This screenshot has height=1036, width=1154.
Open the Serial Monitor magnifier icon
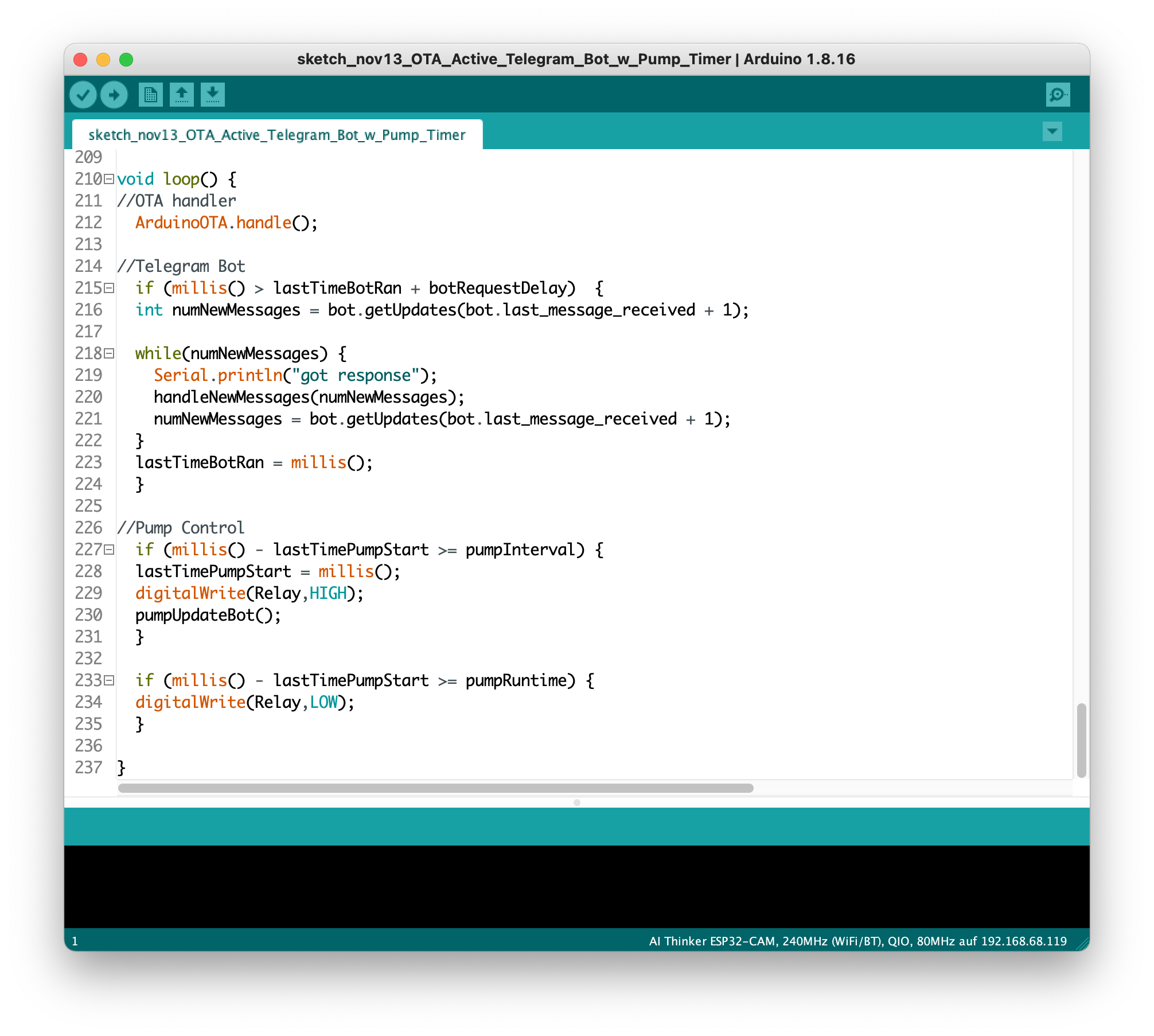(x=1057, y=95)
